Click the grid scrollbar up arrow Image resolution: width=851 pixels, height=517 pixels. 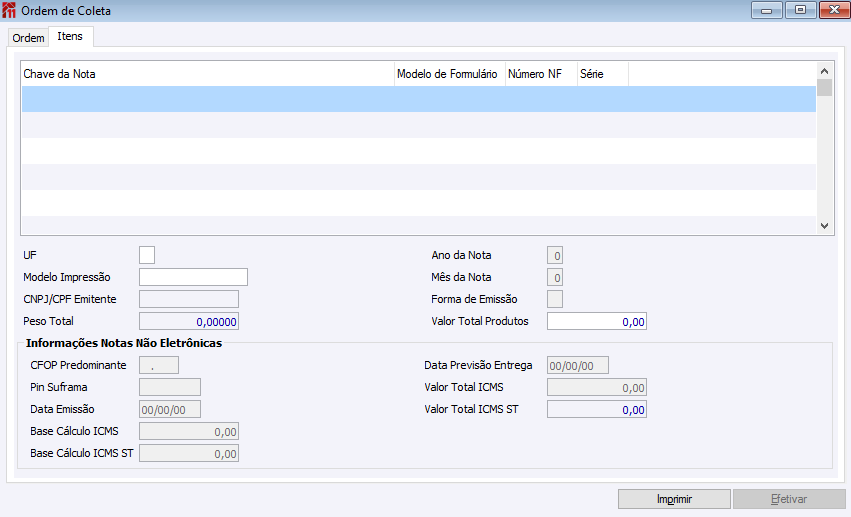(x=824, y=71)
